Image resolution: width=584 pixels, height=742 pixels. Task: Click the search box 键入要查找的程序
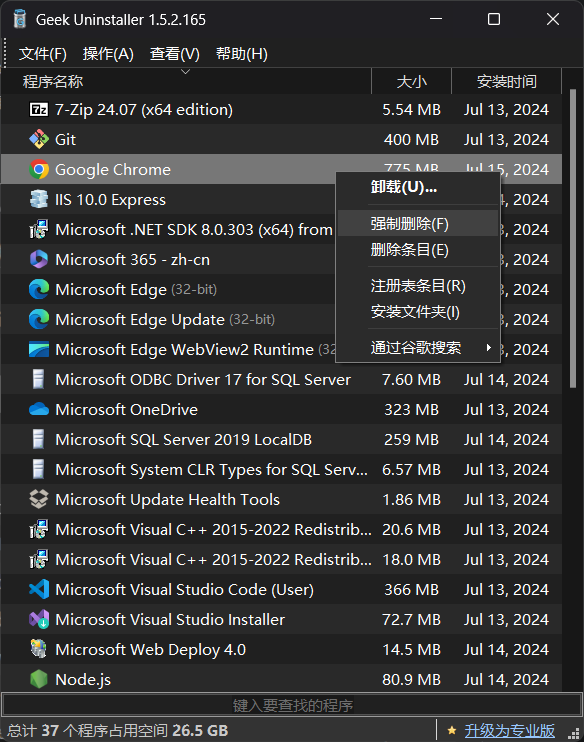coord(292,705)
